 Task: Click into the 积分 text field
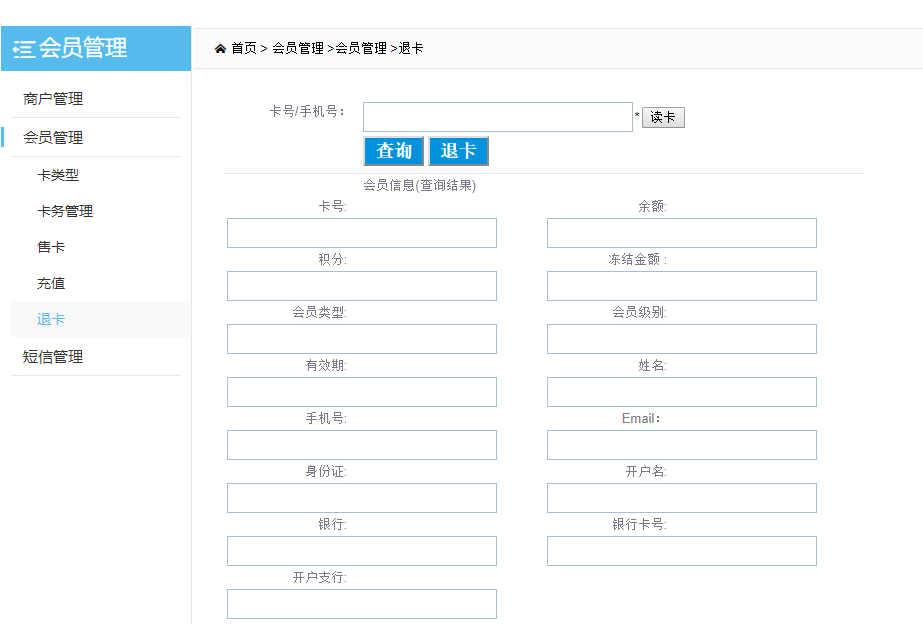tap(361, 286)
